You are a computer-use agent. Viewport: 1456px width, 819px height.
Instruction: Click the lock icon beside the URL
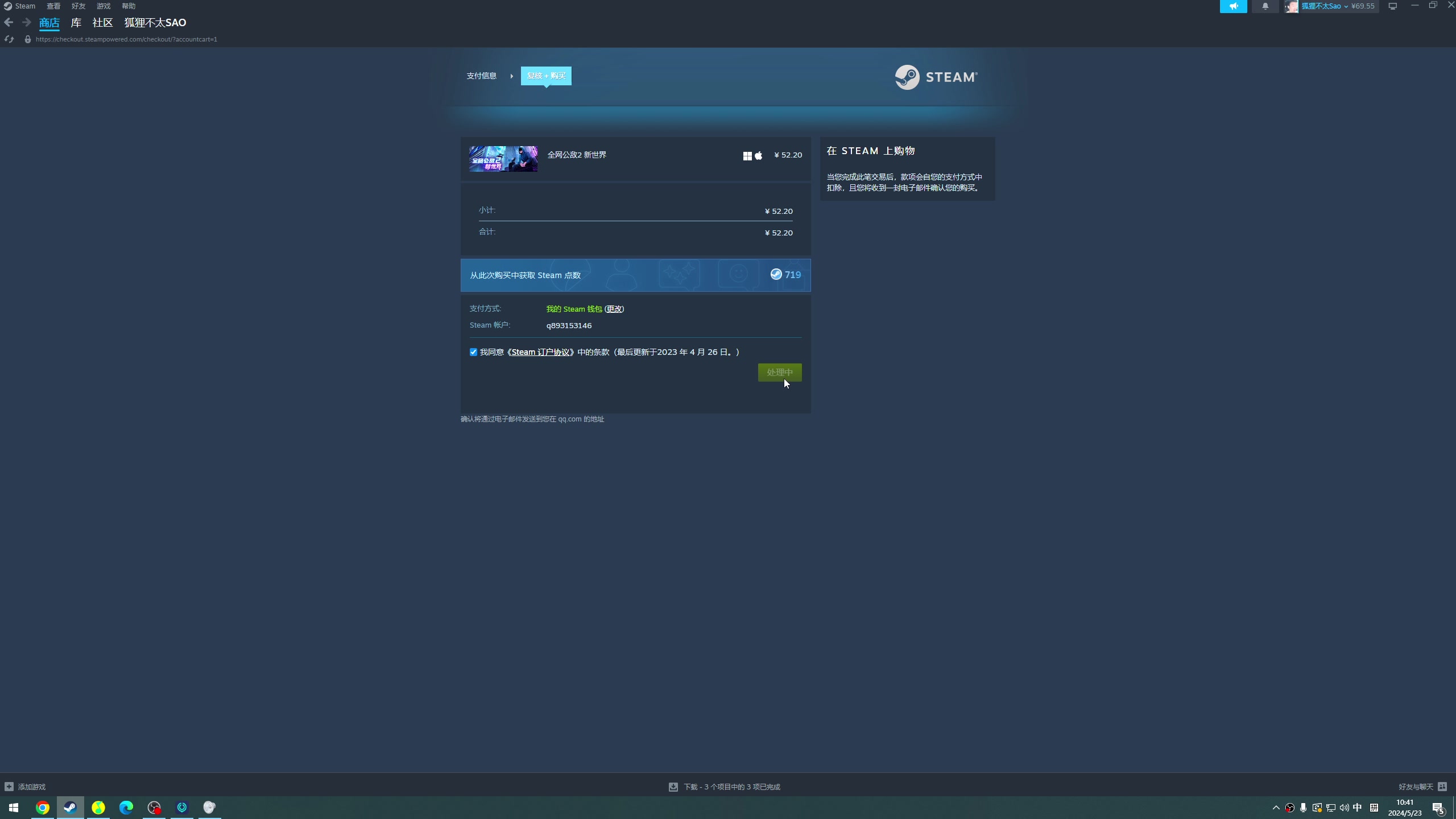(x=27, y=39)
